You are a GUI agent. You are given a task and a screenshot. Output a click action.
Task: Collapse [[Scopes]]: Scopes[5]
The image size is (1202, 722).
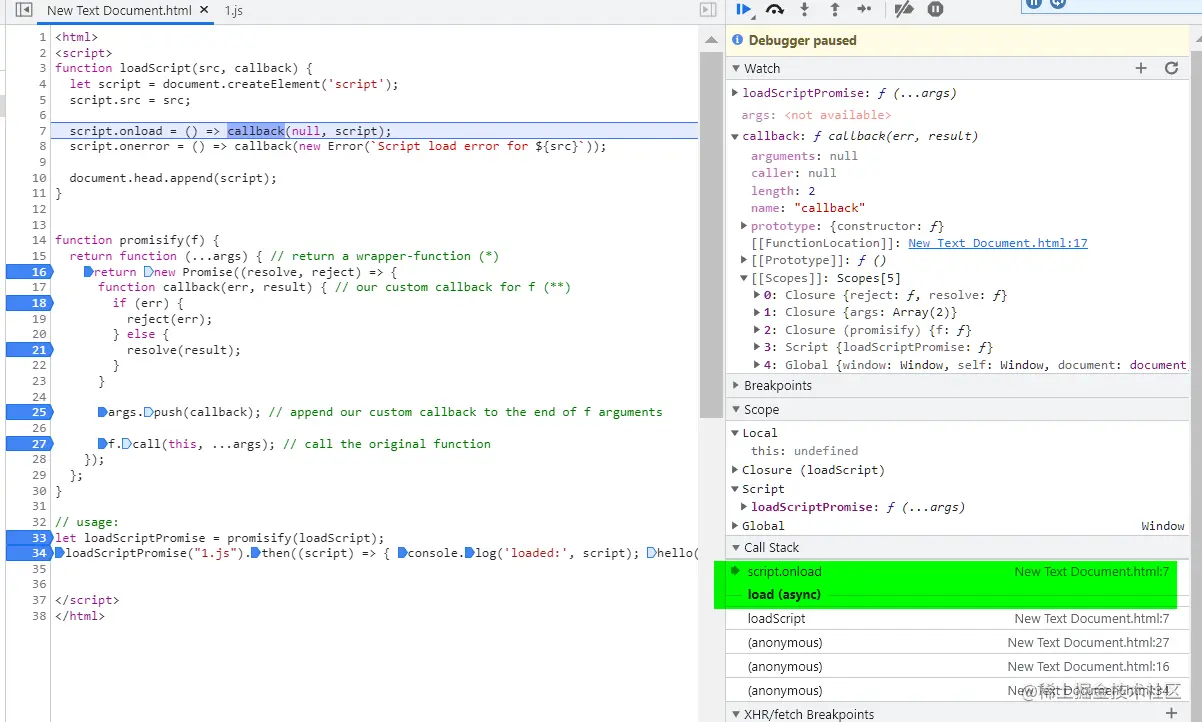pyautogui.click(x=743, y=278)
